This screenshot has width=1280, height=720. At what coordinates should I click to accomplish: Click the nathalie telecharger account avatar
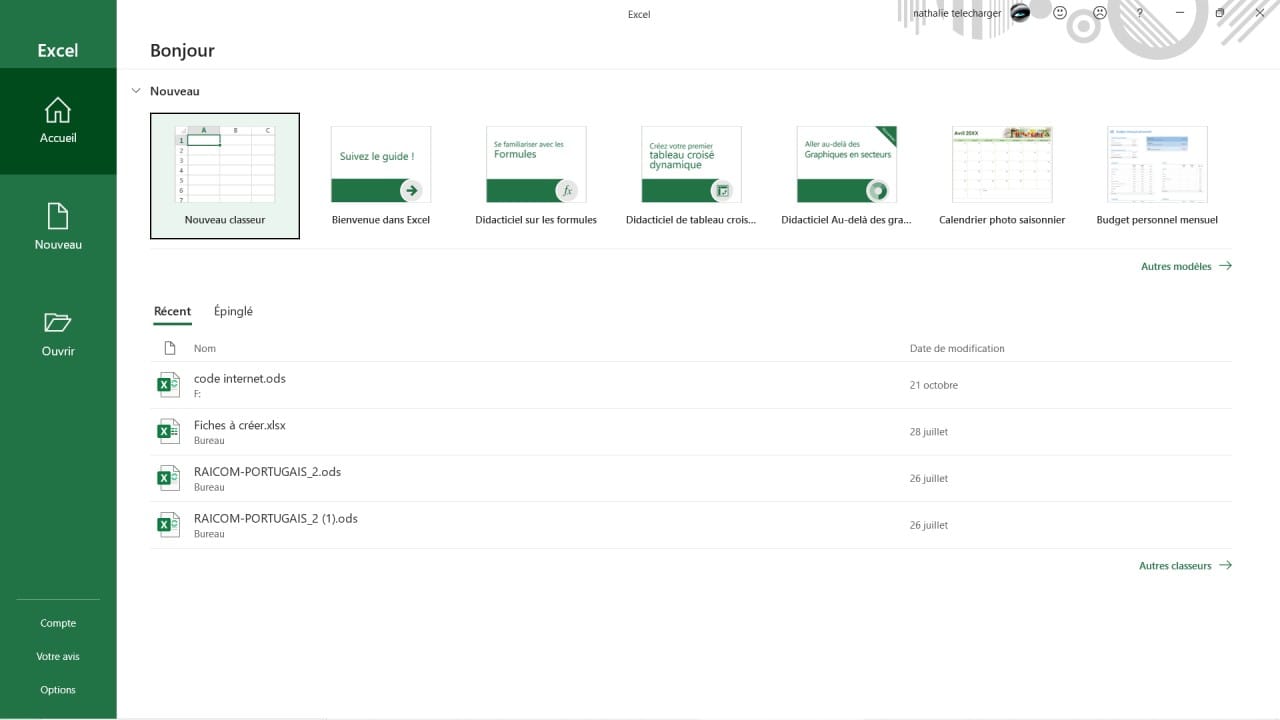1021,13
